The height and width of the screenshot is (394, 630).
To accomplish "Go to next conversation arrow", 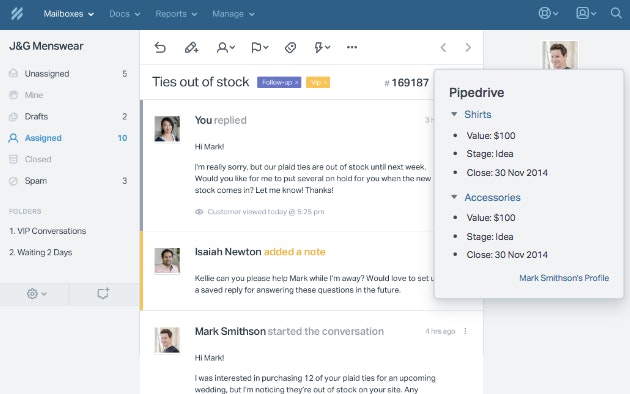I will [x=468, y=47].
